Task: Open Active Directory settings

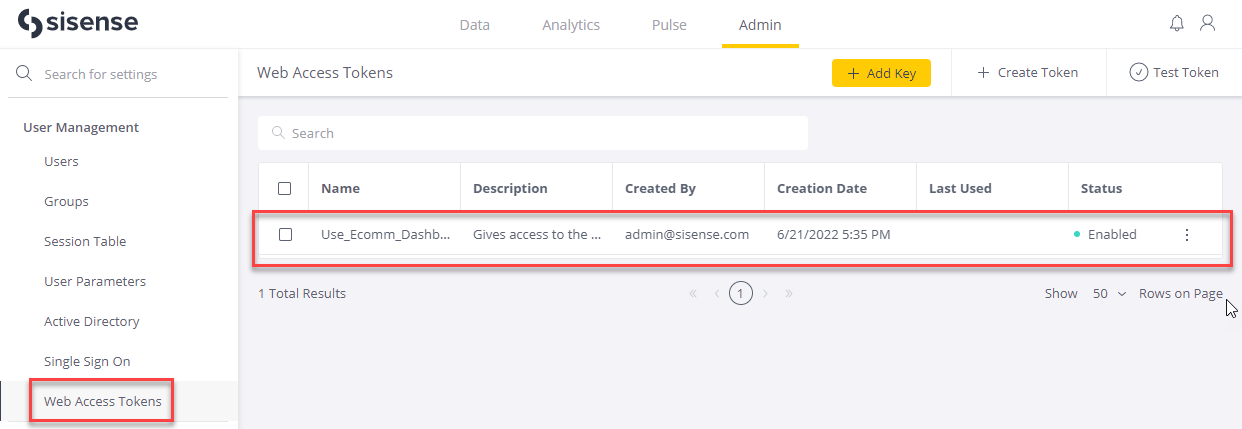Action: point(92,321)
